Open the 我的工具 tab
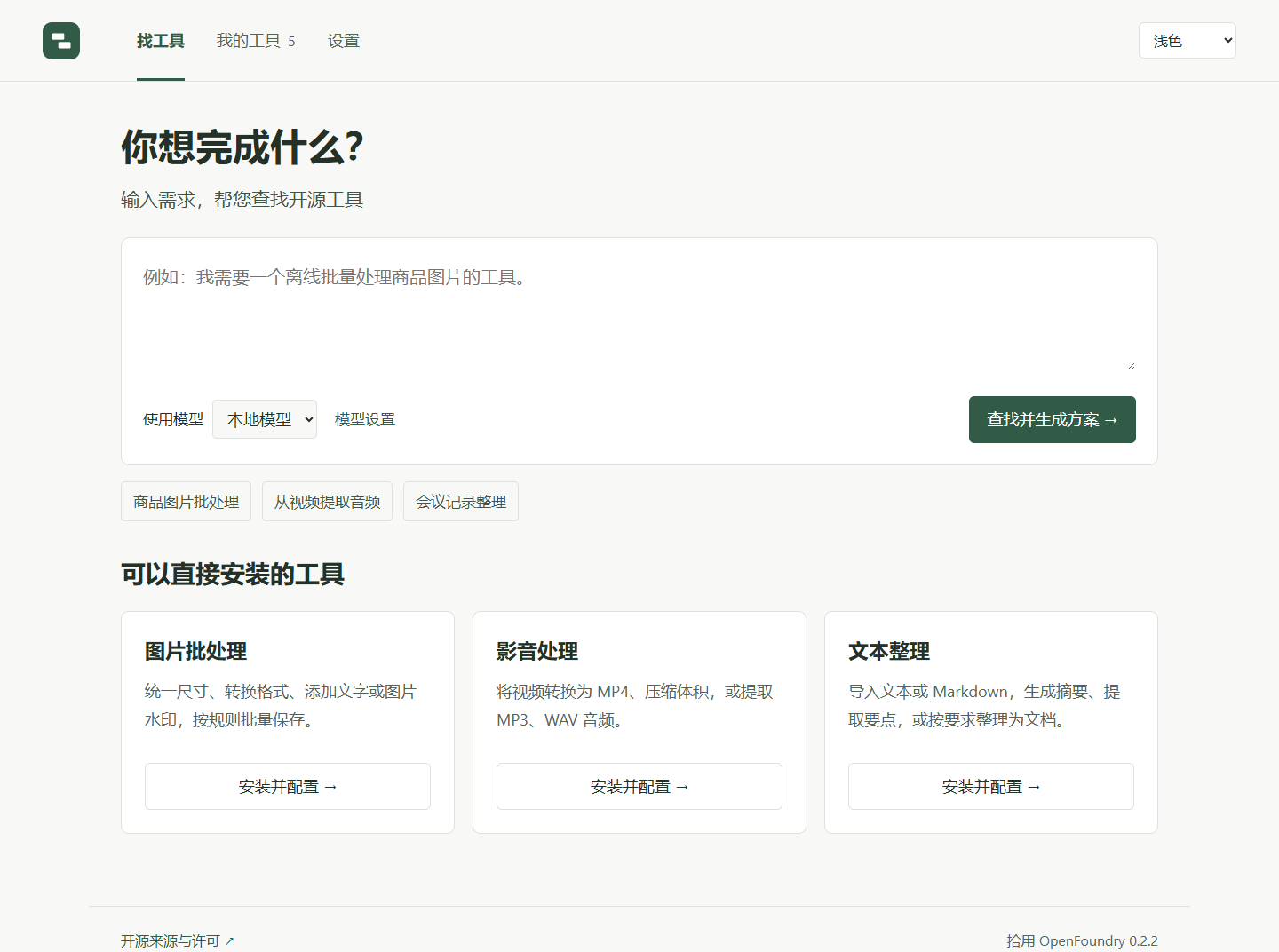The width and height of the screenshot is (1279, 952). 256,41
